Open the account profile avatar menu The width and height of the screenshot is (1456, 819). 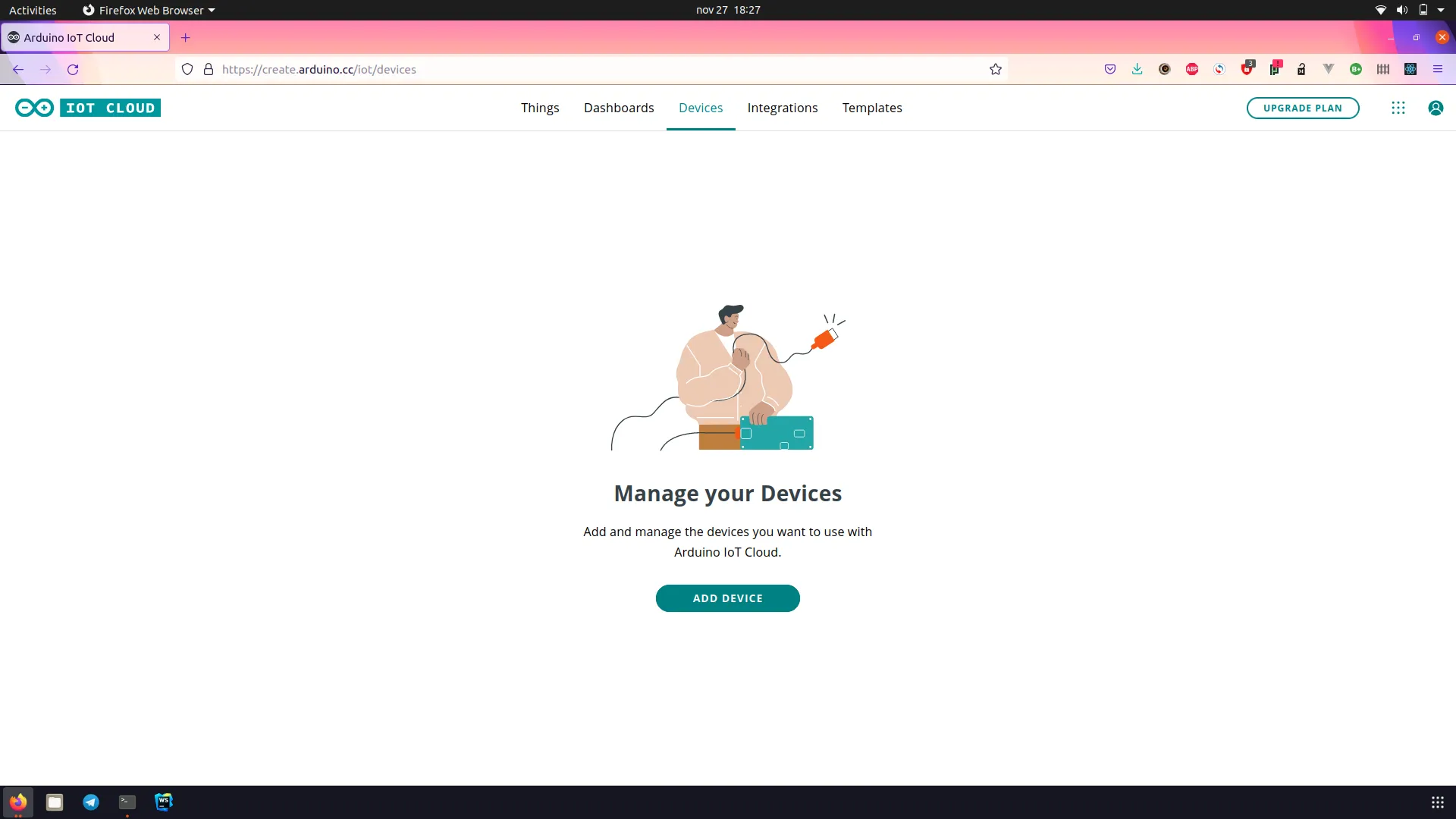click(x=1436, y=108)
